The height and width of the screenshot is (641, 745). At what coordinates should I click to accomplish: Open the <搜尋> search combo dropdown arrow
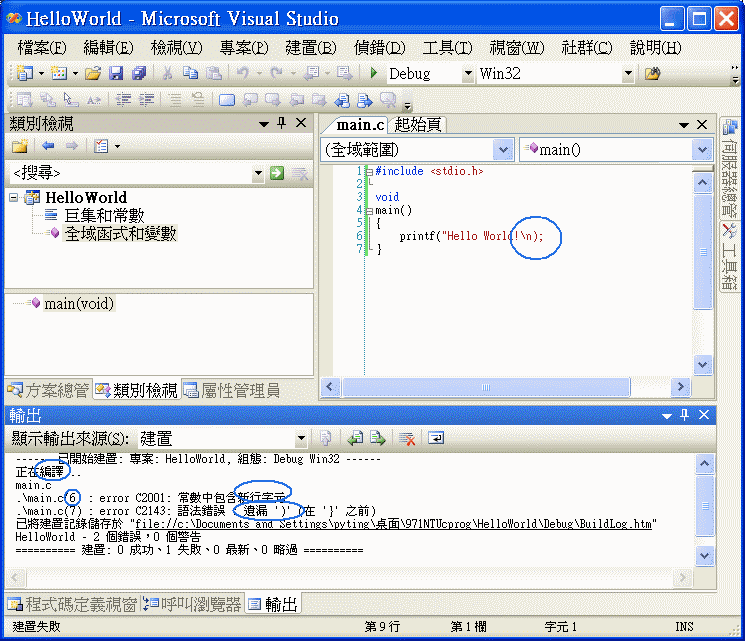click(x=258, y=173)
